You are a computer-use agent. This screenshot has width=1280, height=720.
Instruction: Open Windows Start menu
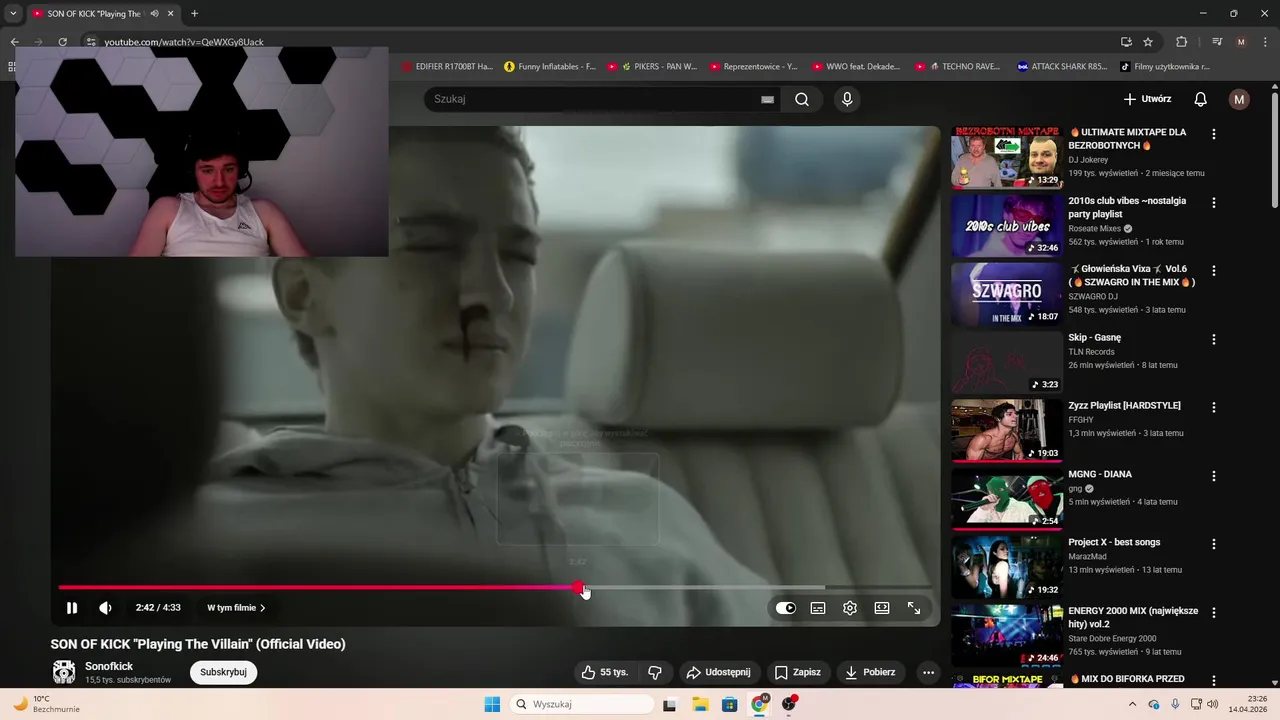click(x=492, y=704)
